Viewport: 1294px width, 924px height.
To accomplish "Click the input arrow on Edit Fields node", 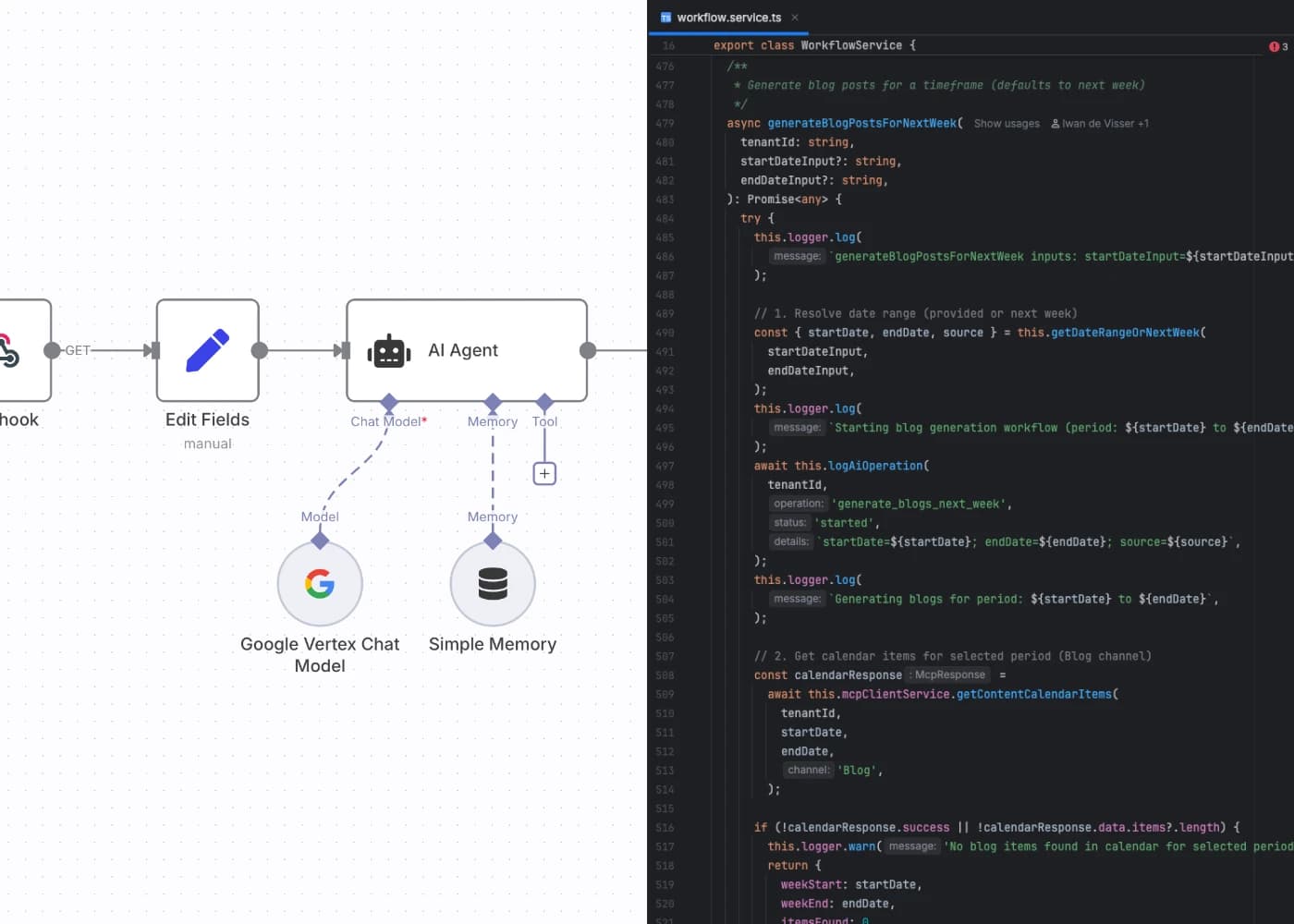I will click(x=151, y=349).
